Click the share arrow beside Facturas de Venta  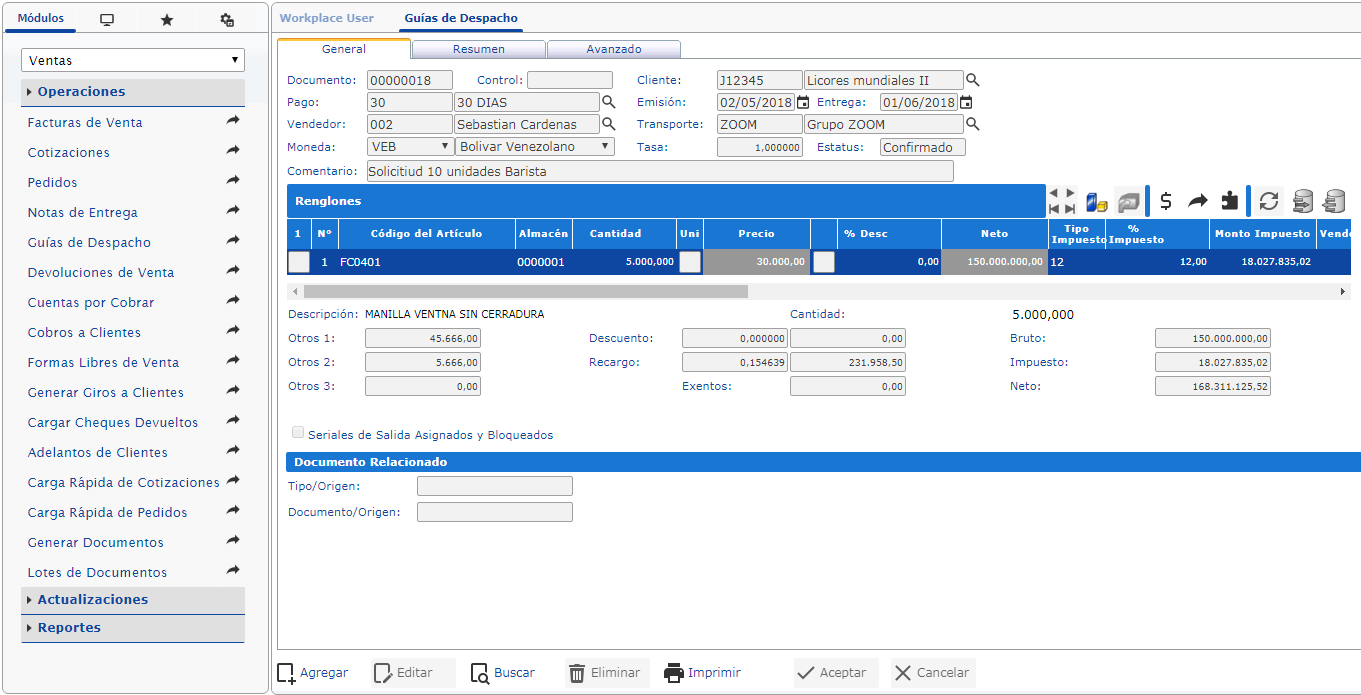click(233, 121)
